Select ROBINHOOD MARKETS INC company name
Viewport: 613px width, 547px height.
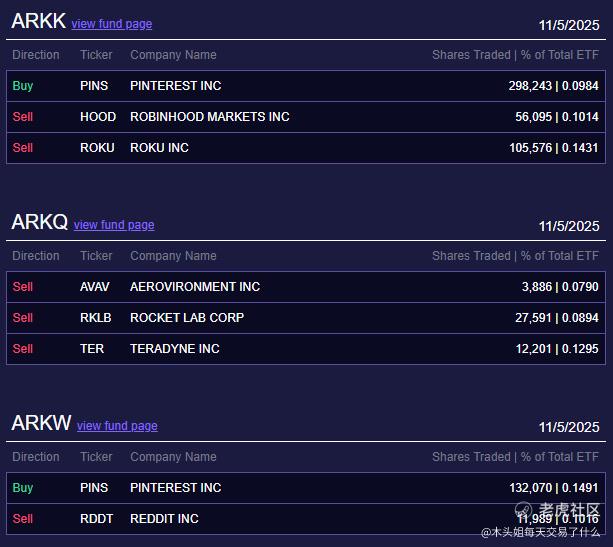pyautogui.click(x=210, y=117)
